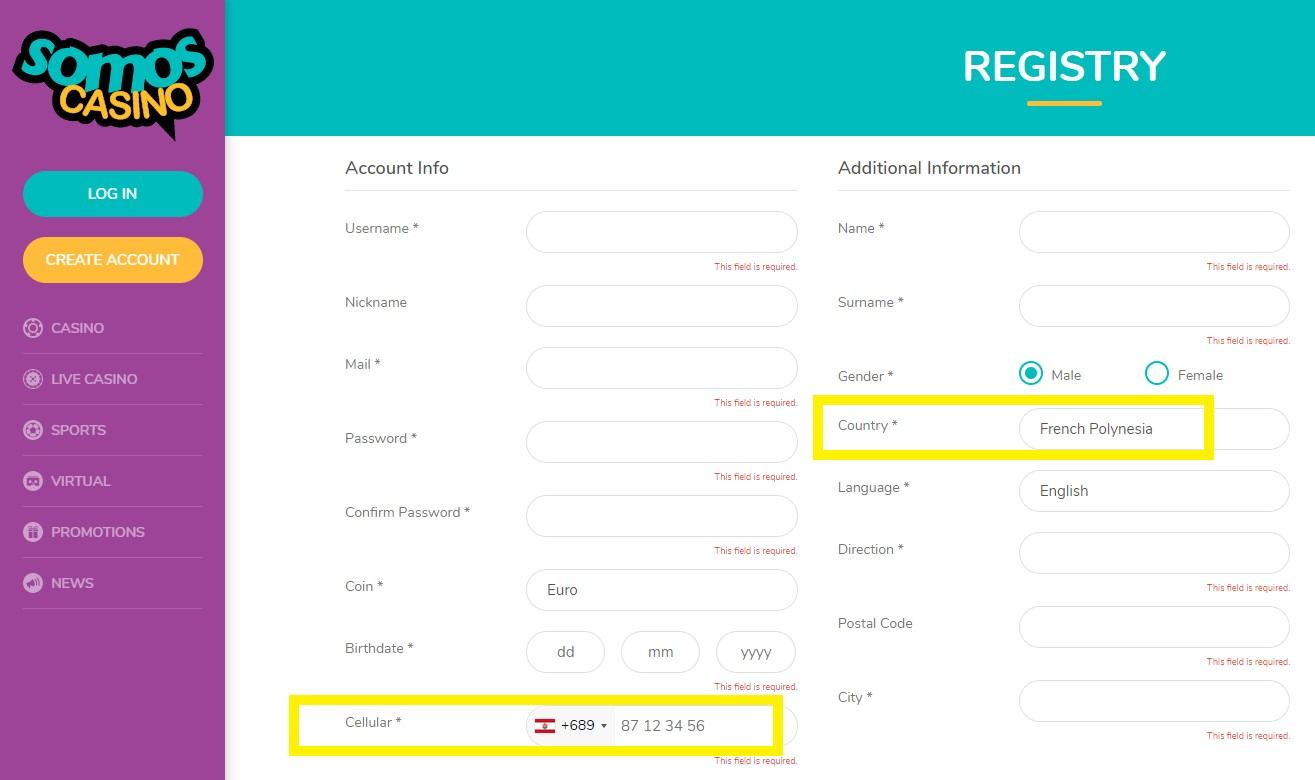Screen dimensions: 1315x780
Task: Click the Promotions gift icon
Action: [x=33, y=532]
